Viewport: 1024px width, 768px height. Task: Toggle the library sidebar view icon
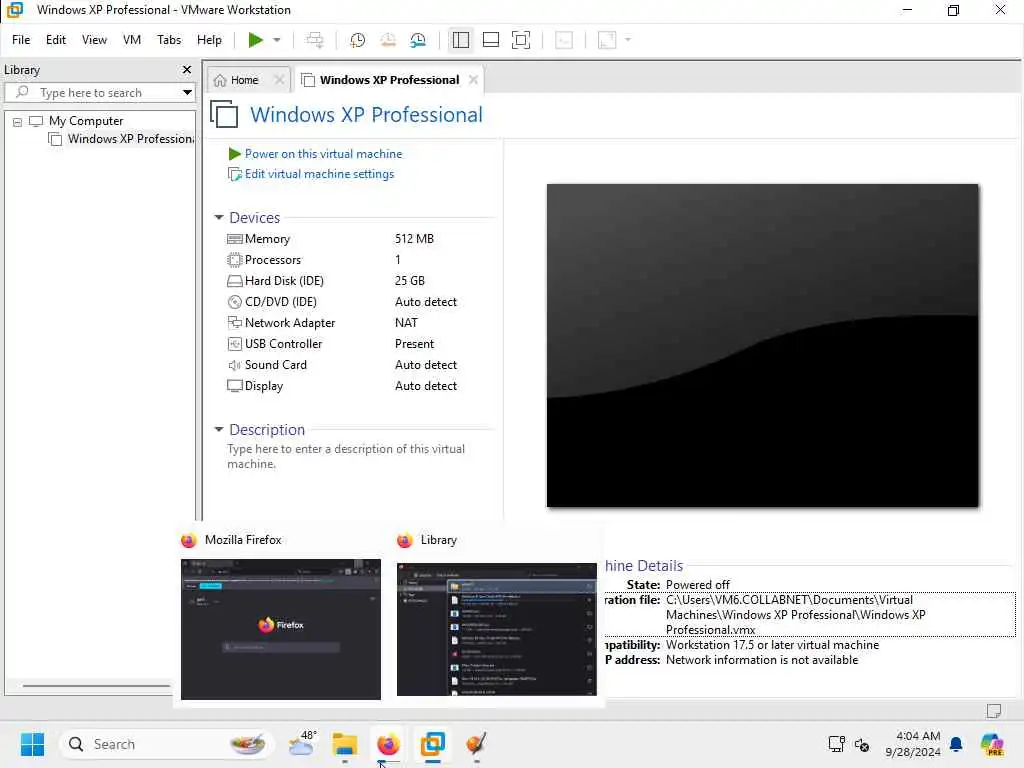(460, 40)
